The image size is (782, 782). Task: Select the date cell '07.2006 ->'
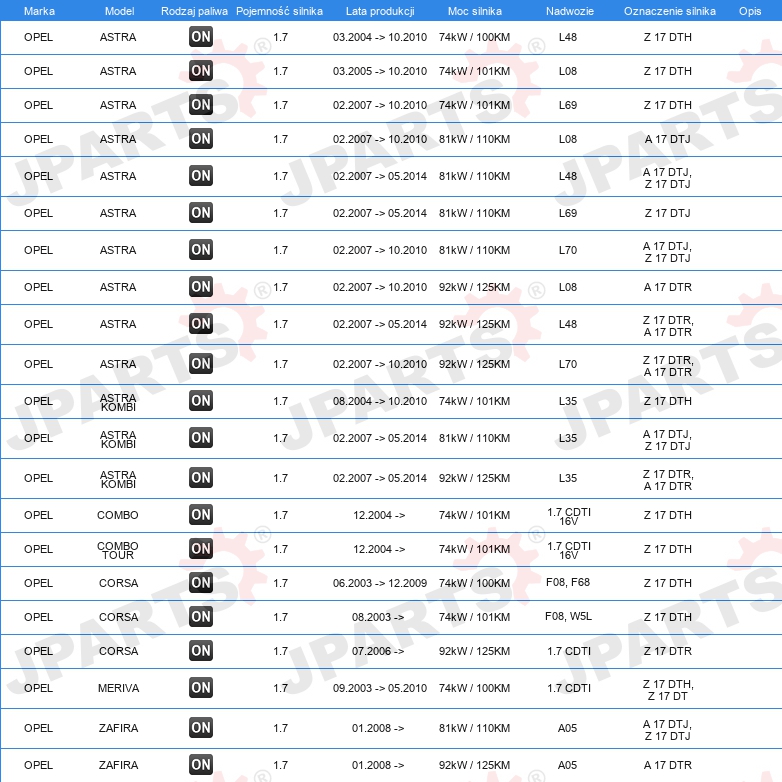coord(378,651)
